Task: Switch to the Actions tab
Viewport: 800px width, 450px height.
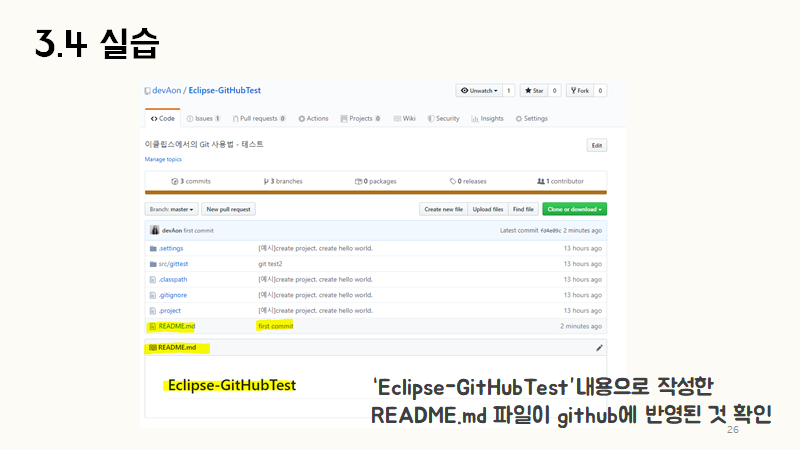Action: [313, 118]
